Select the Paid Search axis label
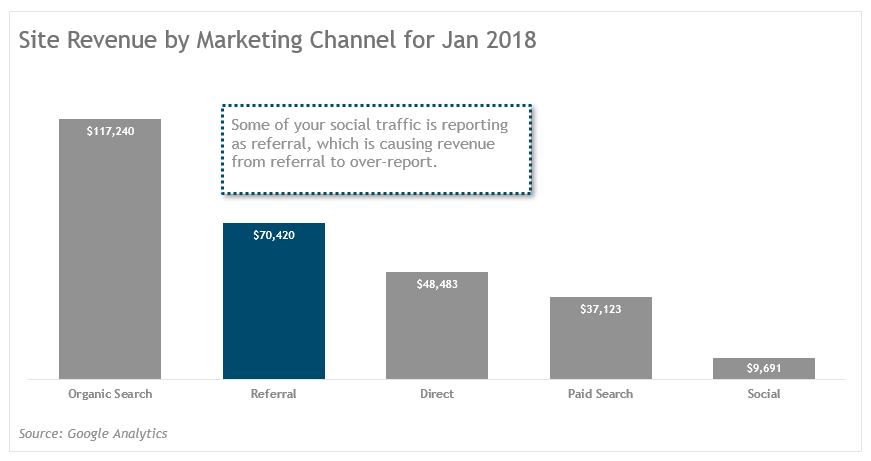 pyautogui.click(x=600, y=394)
